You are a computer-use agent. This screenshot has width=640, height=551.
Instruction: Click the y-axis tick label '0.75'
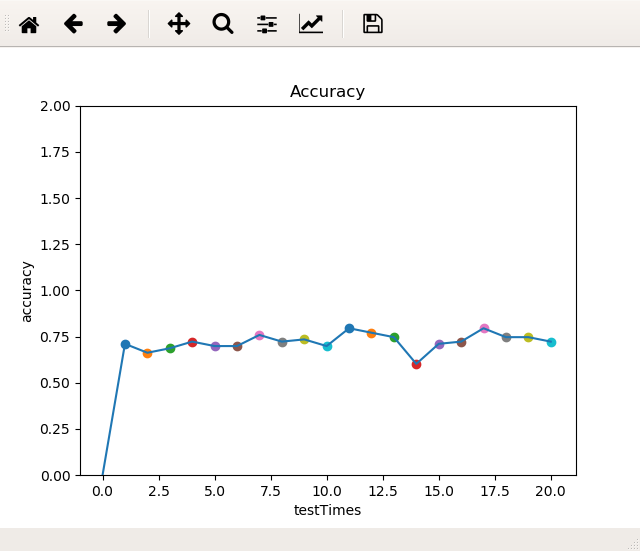55,337
